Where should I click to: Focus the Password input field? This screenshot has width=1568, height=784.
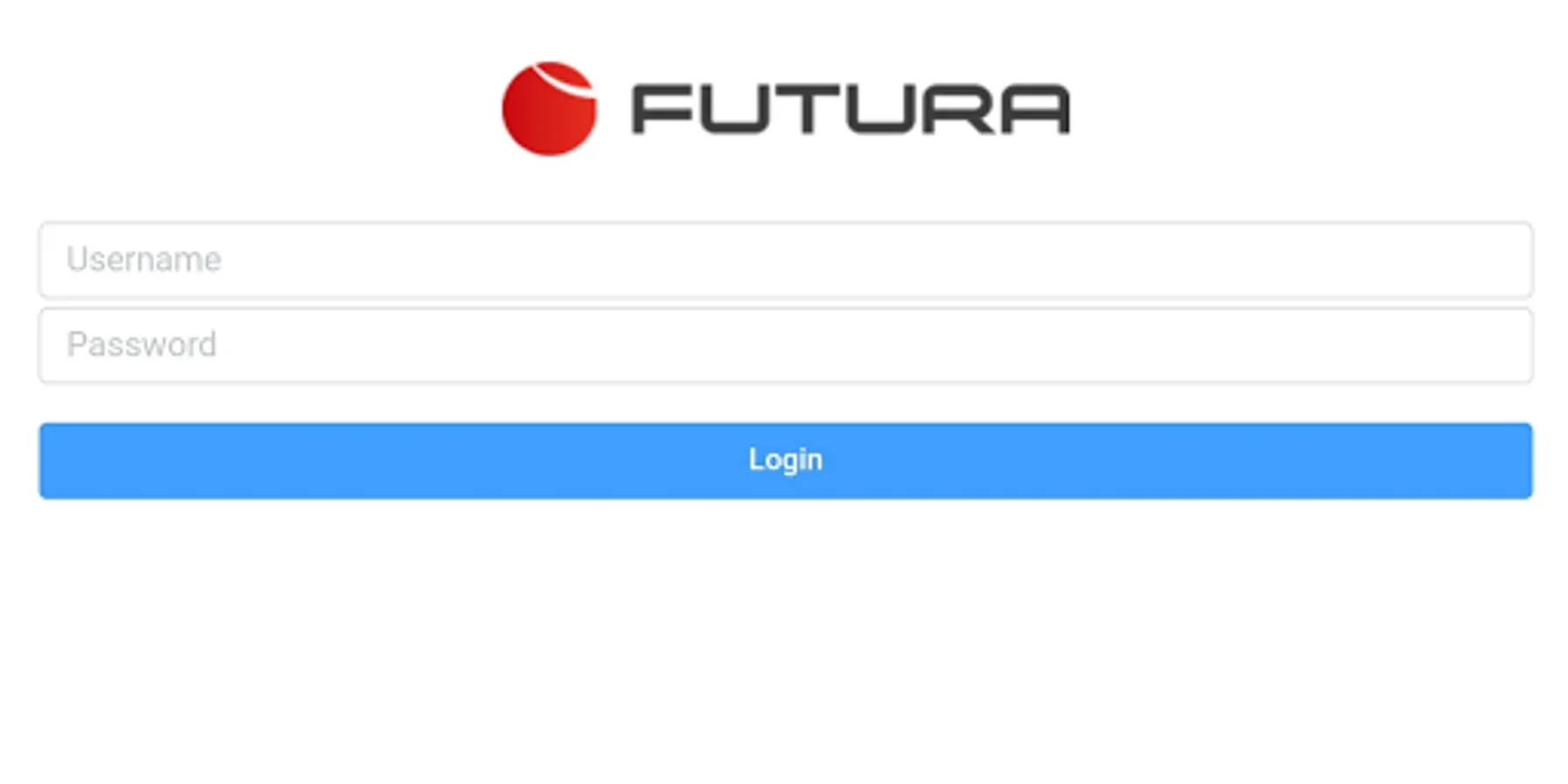786,345
